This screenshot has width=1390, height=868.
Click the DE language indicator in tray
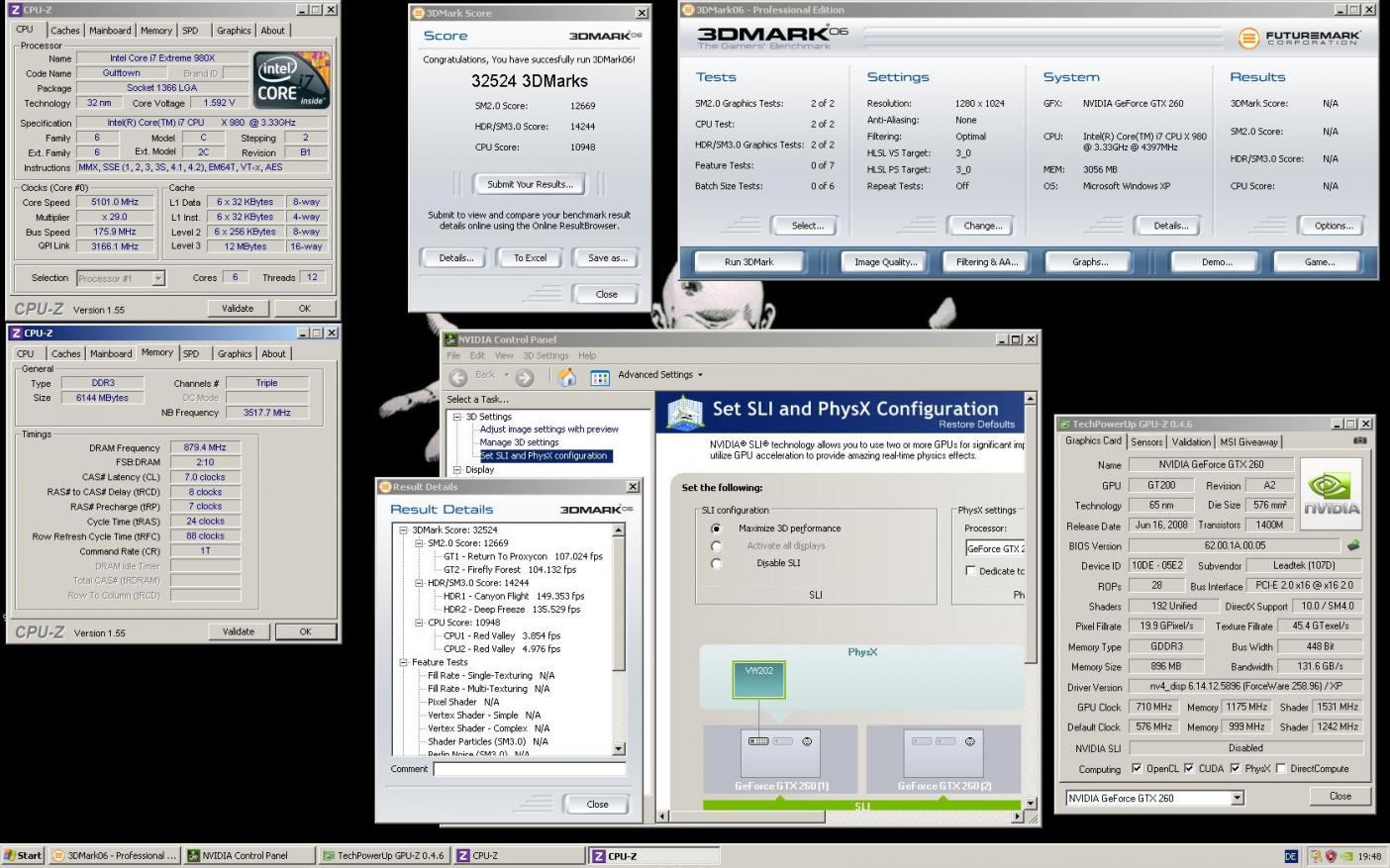(x=1291, y=856)
